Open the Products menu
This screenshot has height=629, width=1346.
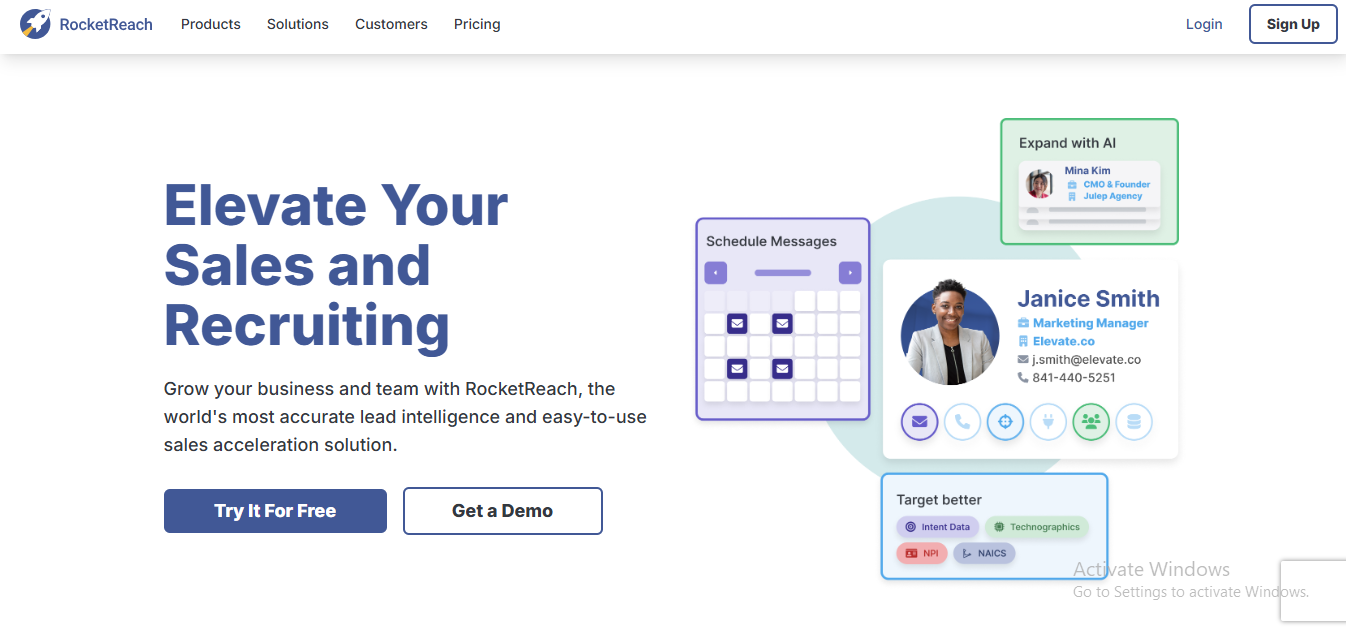[211, 24]
